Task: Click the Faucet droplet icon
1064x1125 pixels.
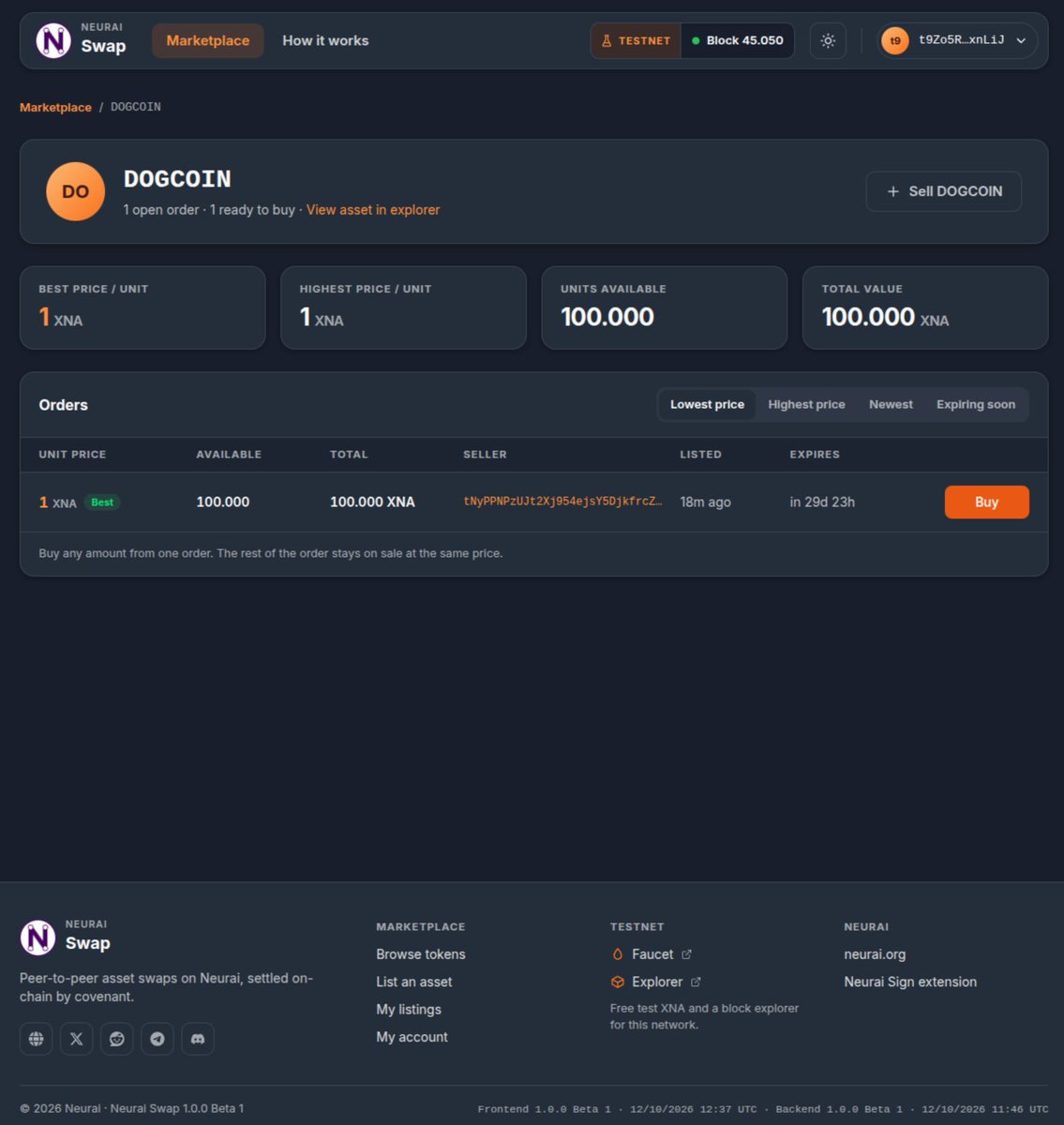Action: pyautogui.click(x=618, y=954)
